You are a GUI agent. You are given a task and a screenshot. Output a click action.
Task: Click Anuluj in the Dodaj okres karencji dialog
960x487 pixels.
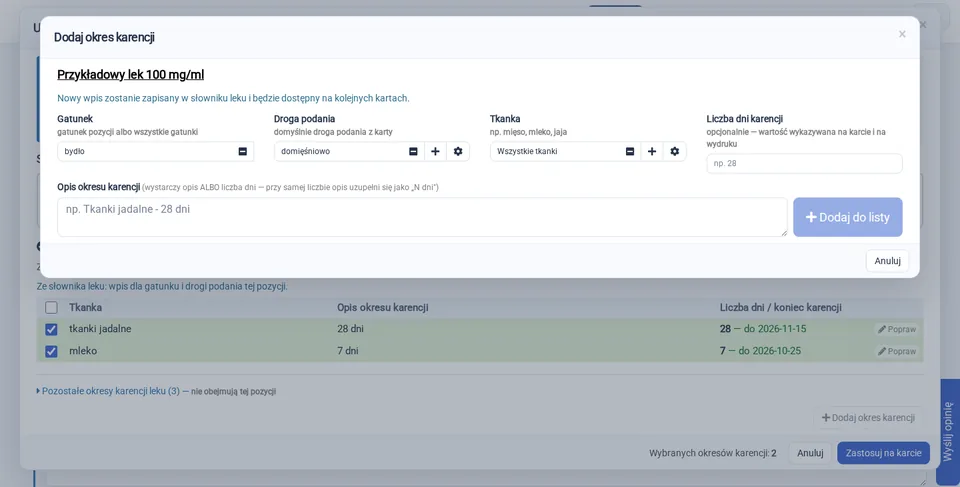tap(887, 261)
